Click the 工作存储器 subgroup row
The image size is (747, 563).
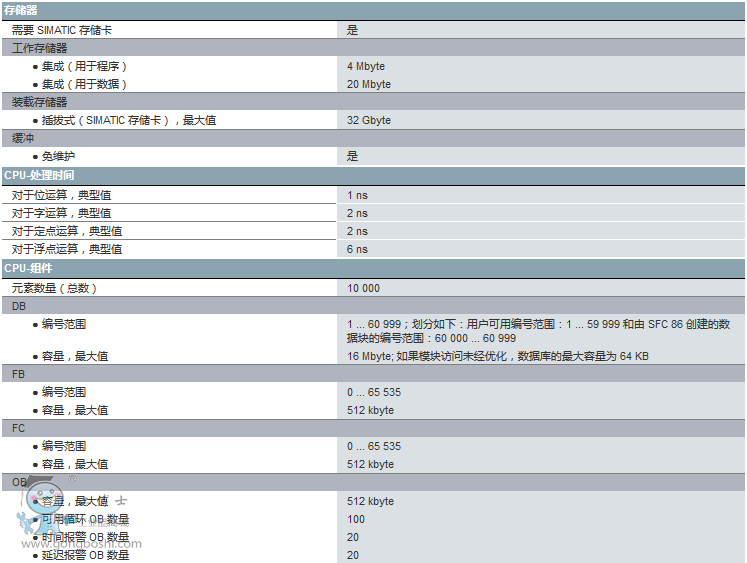[x=40, y=48]
